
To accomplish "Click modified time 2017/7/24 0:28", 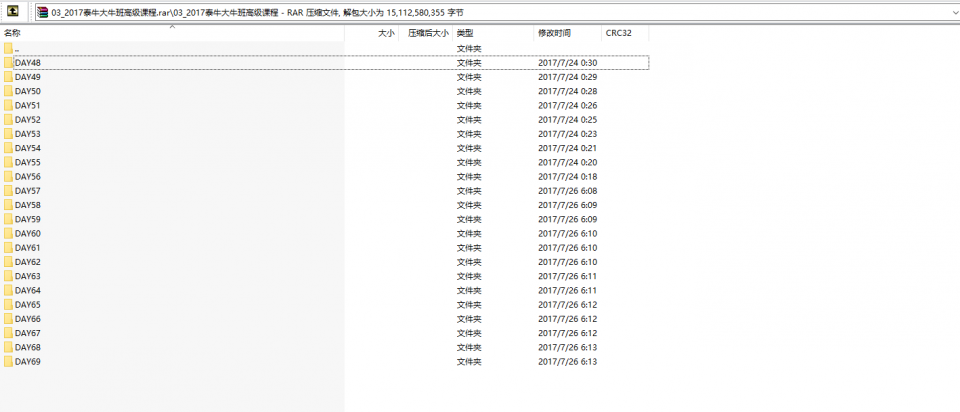I will tap(568, 91).
